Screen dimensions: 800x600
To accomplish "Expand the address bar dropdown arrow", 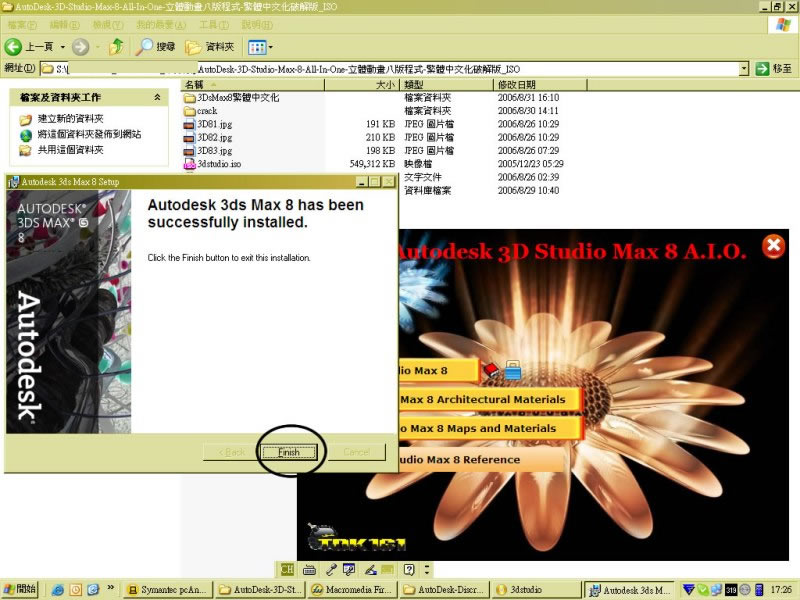I will [x=744, y=68].
